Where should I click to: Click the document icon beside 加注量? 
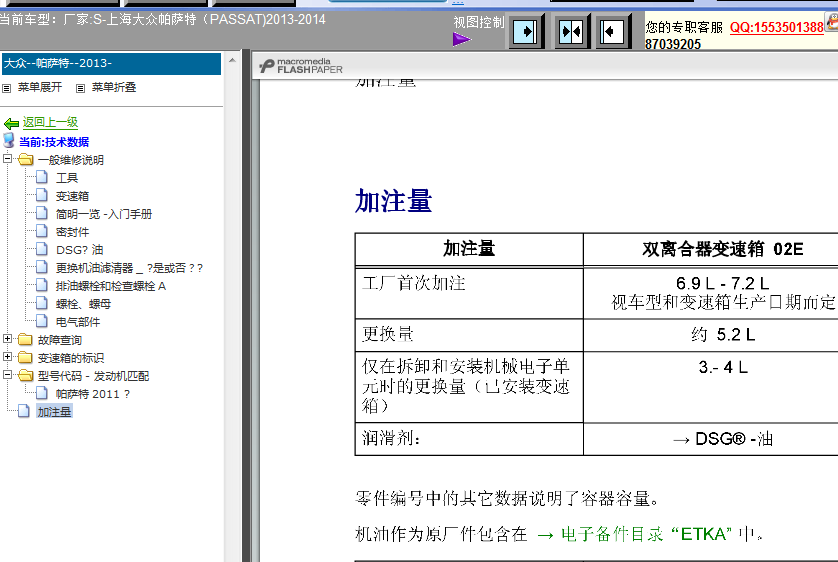[24, 411]
